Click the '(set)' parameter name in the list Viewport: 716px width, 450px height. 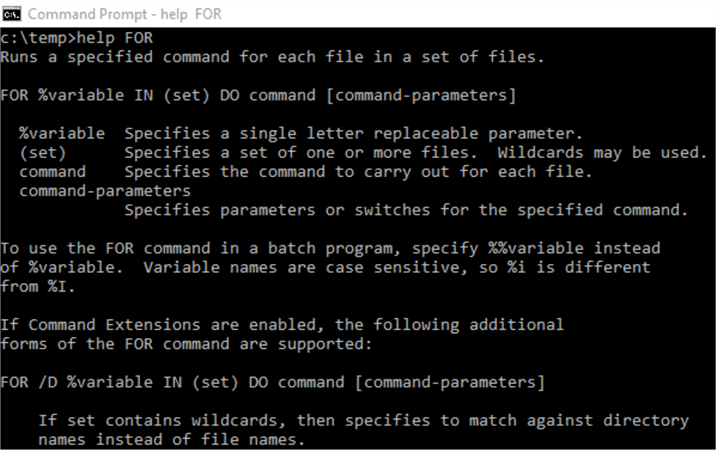43,153
